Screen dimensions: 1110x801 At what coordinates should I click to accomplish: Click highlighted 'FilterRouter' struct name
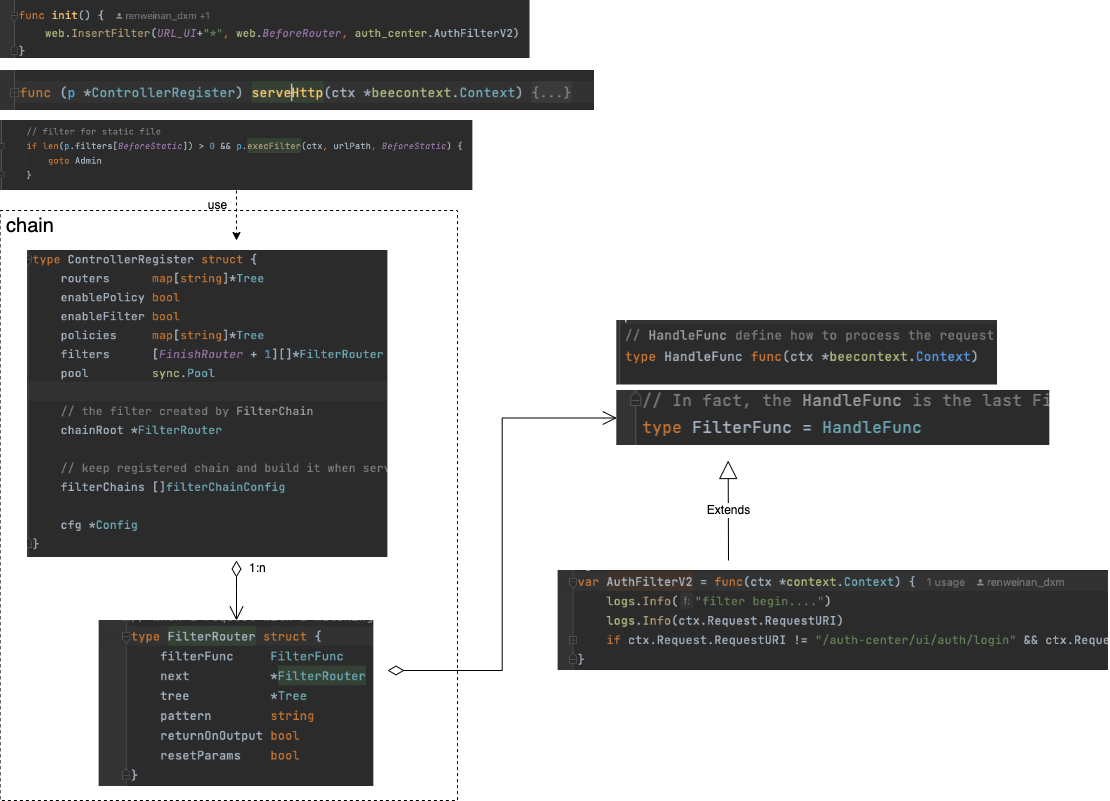click(x=211, y=637)
